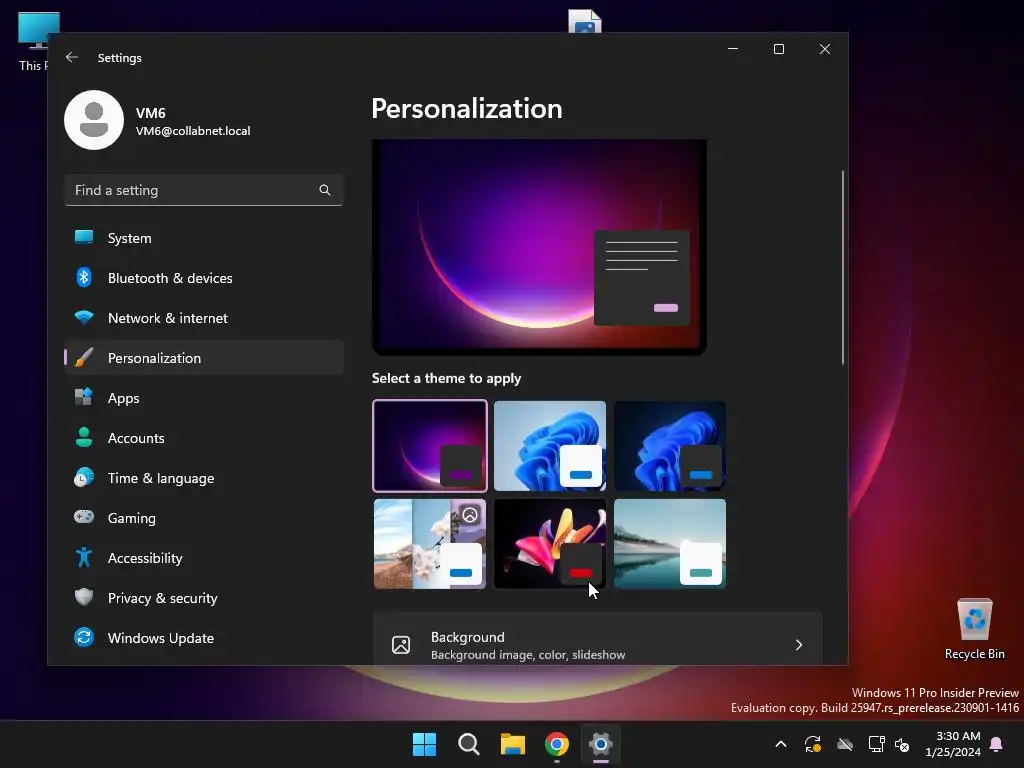1024x768 pixels.
Task: Open the Recycle Bin on the desktop
Action: coord(974,628)
